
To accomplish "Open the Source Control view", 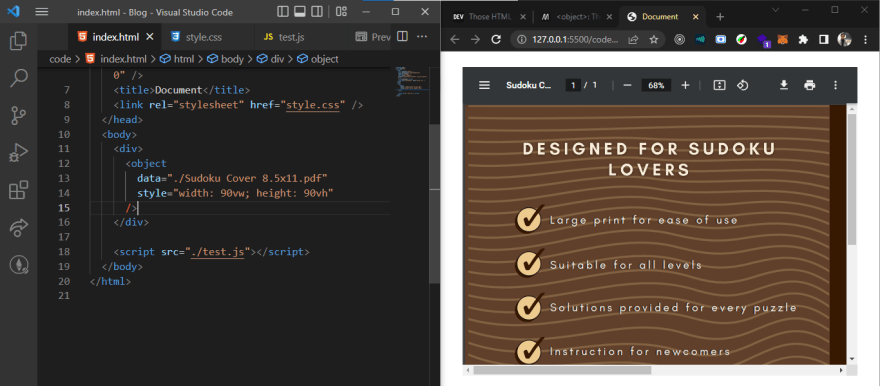I will pos(19,115).
